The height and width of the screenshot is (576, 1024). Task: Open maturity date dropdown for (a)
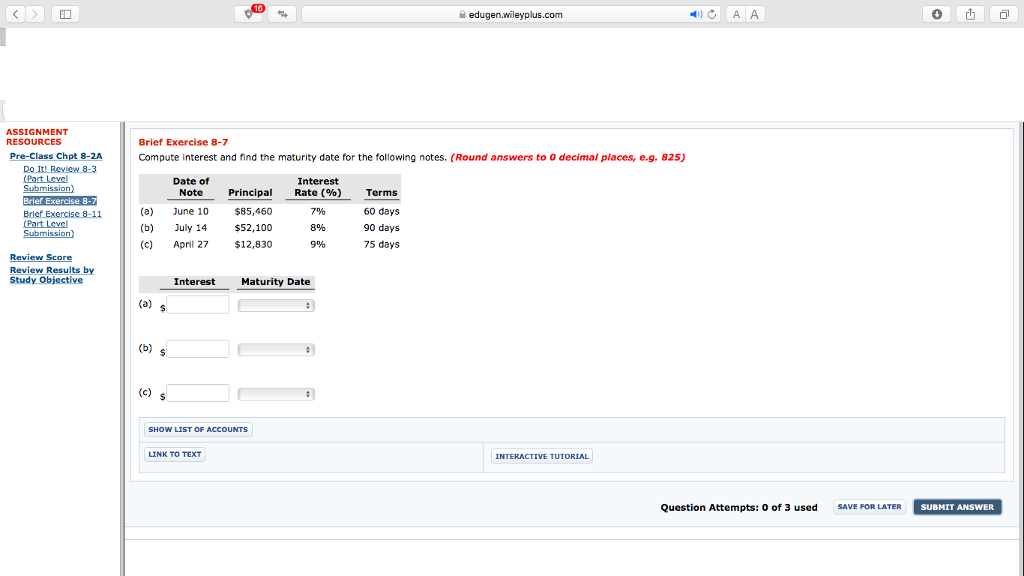coord(276,306)
